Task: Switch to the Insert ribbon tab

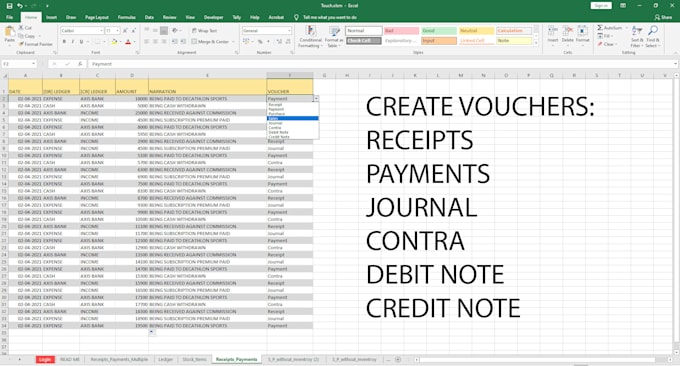Action: pos(51,17)
